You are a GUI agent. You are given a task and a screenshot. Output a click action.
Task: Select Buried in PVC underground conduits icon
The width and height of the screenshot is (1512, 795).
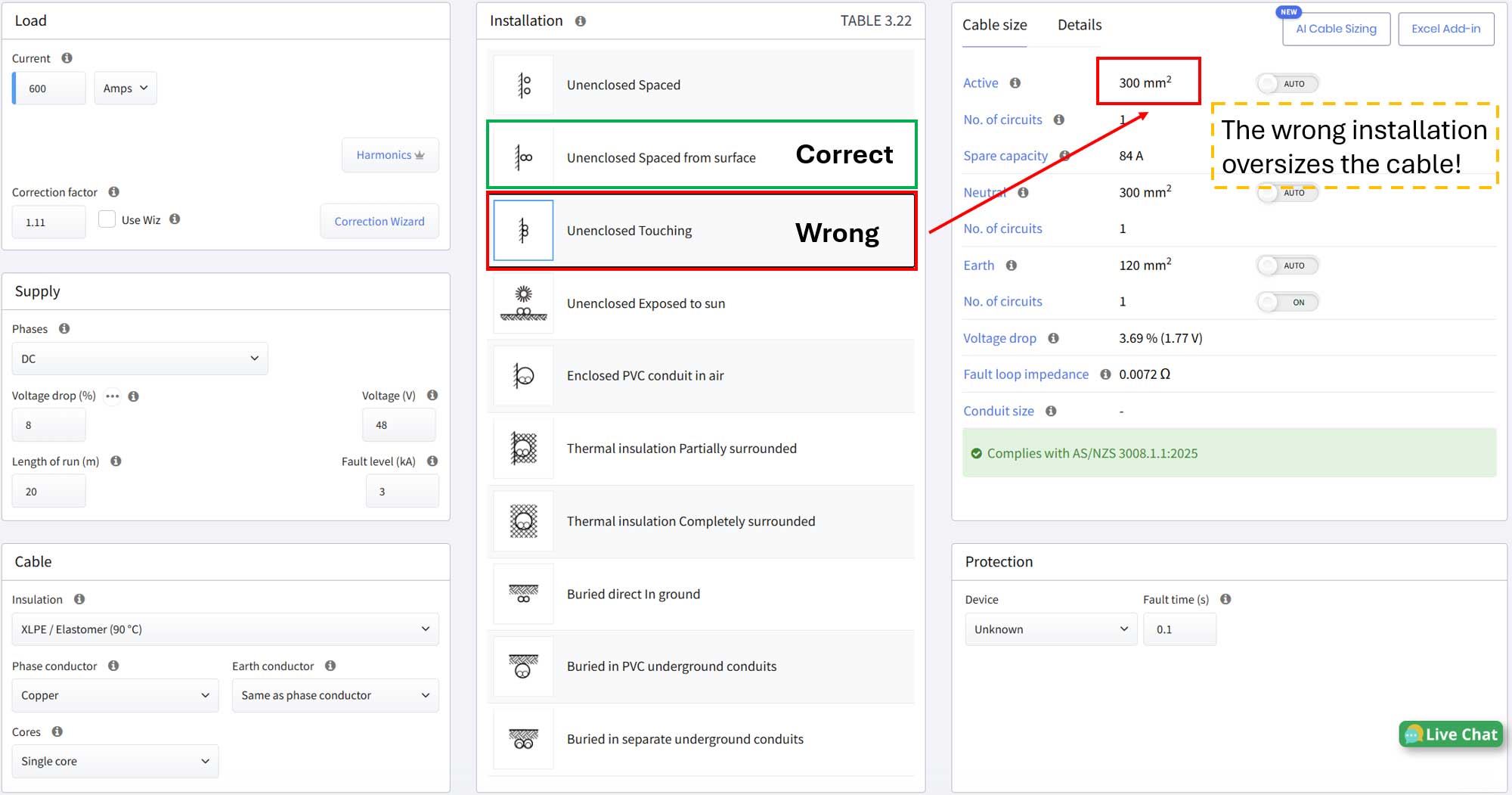coord(523,666)
